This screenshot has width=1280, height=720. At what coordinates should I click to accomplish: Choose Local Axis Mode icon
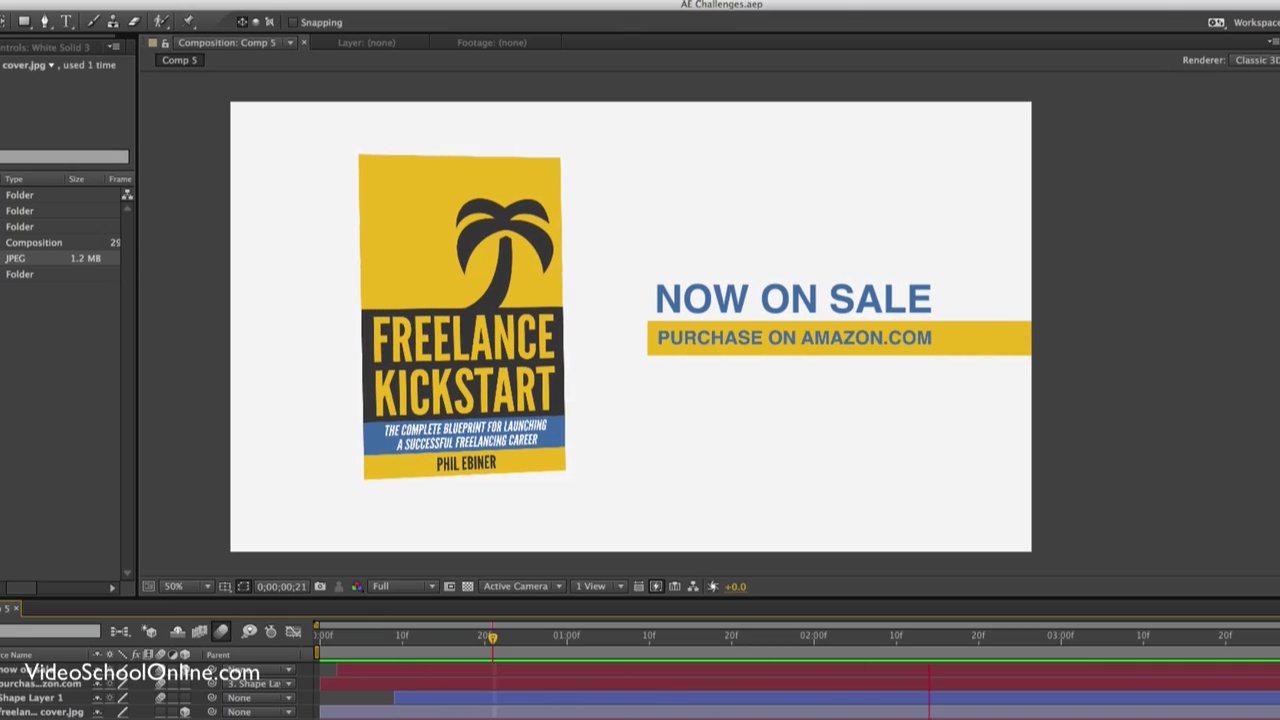[x=242, y=22]
